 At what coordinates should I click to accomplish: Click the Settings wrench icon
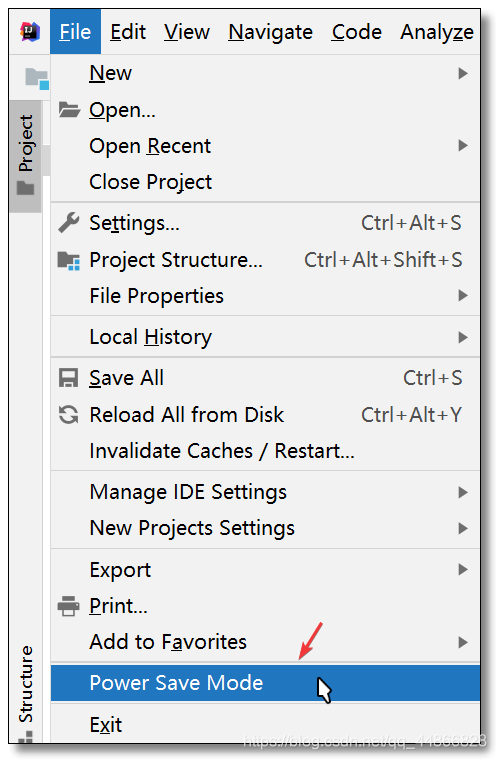click(68, 223)
